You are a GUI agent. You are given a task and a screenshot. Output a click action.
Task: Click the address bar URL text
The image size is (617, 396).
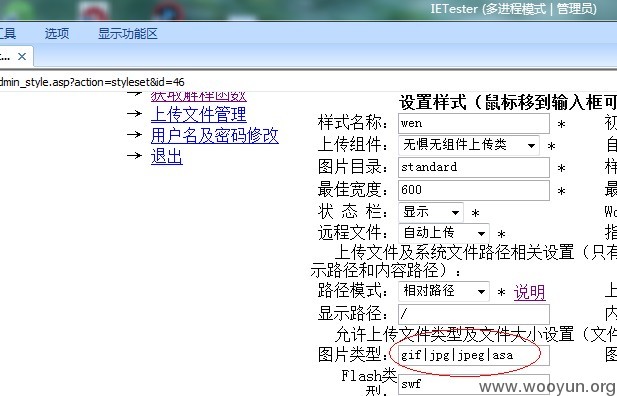pyautogui.click(x=92, y=82)
